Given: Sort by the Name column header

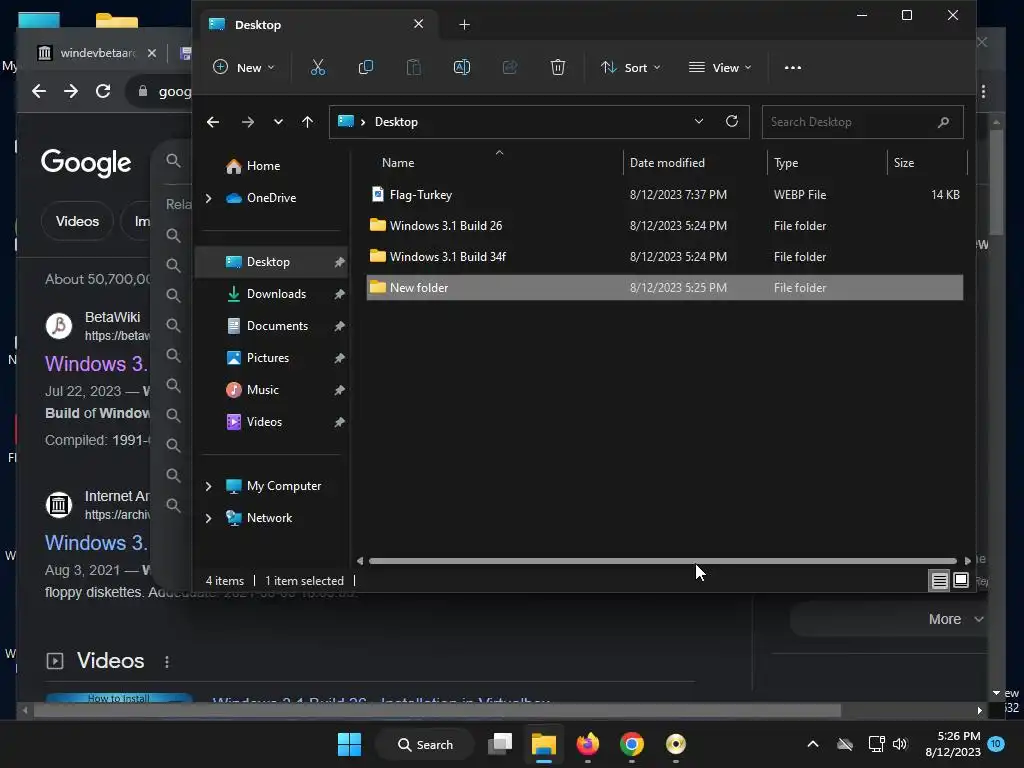Looking at the screenshot, I should (495, 163).
